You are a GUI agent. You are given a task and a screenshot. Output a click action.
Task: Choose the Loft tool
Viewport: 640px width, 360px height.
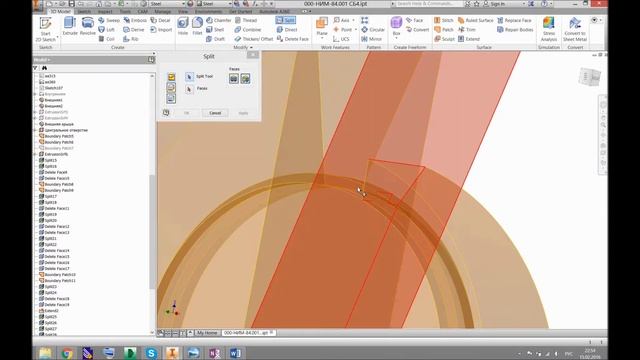click(106, 30)
